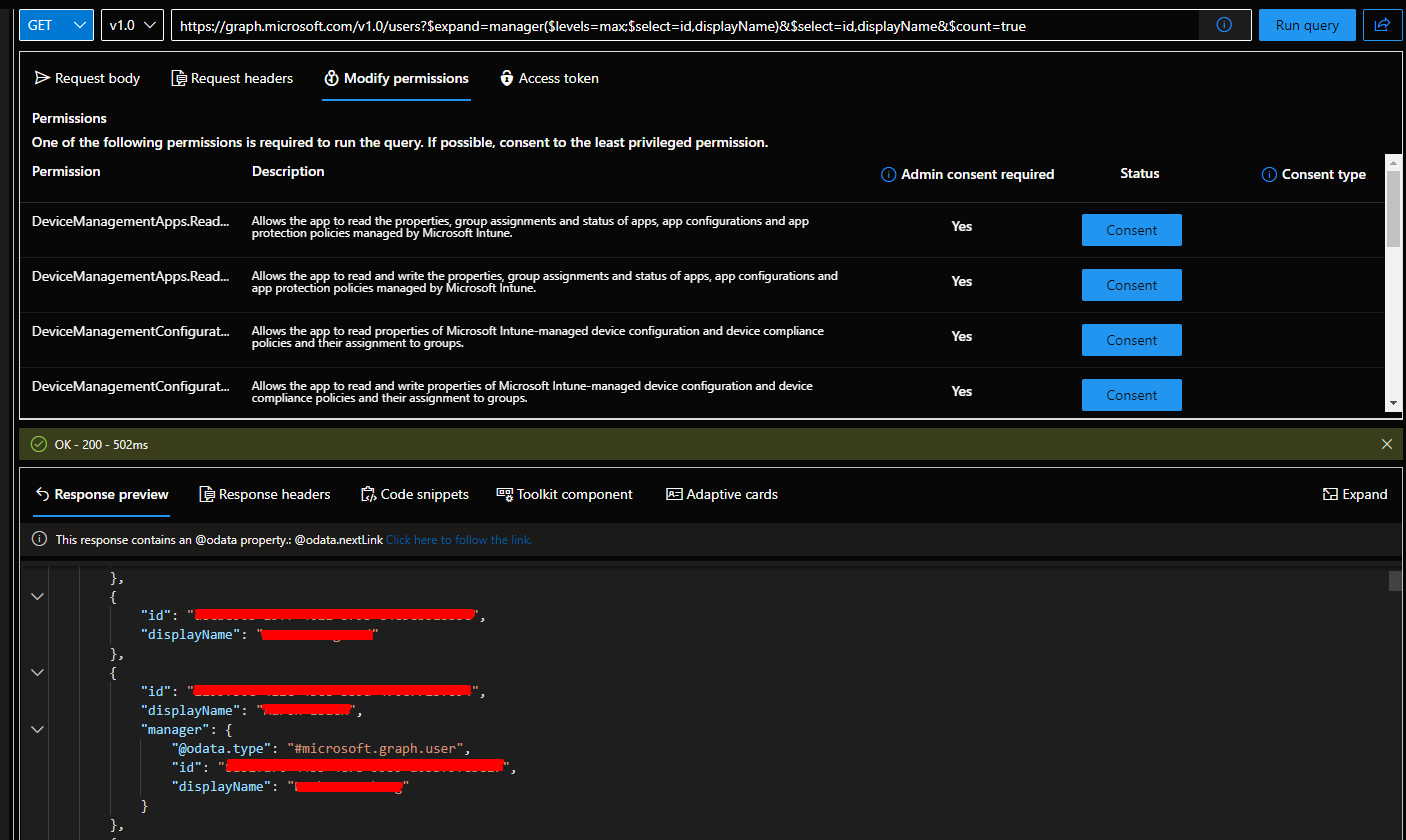Switch to the Request body tab

click(88, 78)
